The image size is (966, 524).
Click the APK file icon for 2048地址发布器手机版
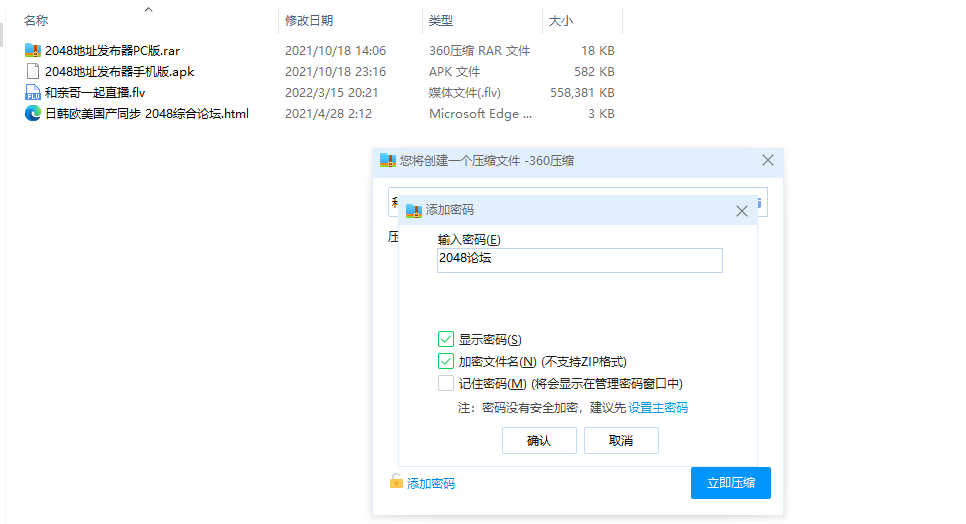(33, 71)
